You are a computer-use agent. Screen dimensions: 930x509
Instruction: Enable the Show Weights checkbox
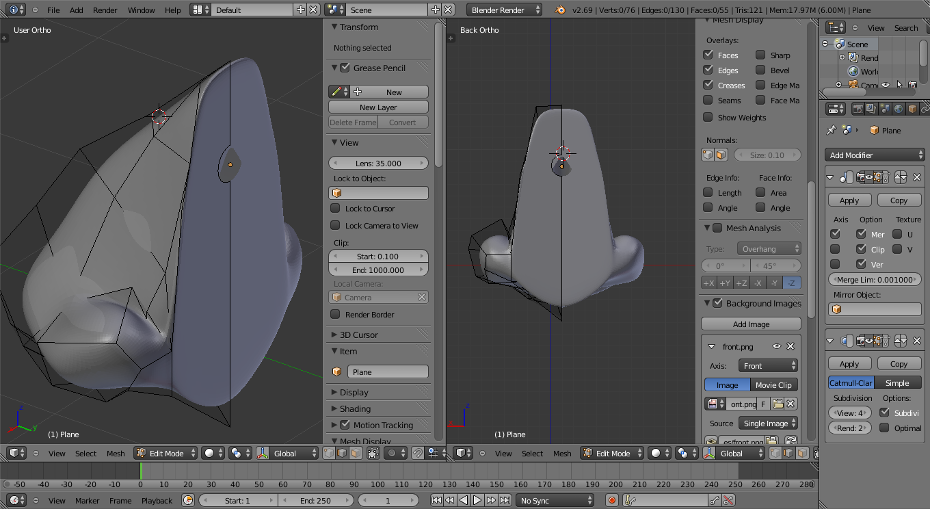708,117
